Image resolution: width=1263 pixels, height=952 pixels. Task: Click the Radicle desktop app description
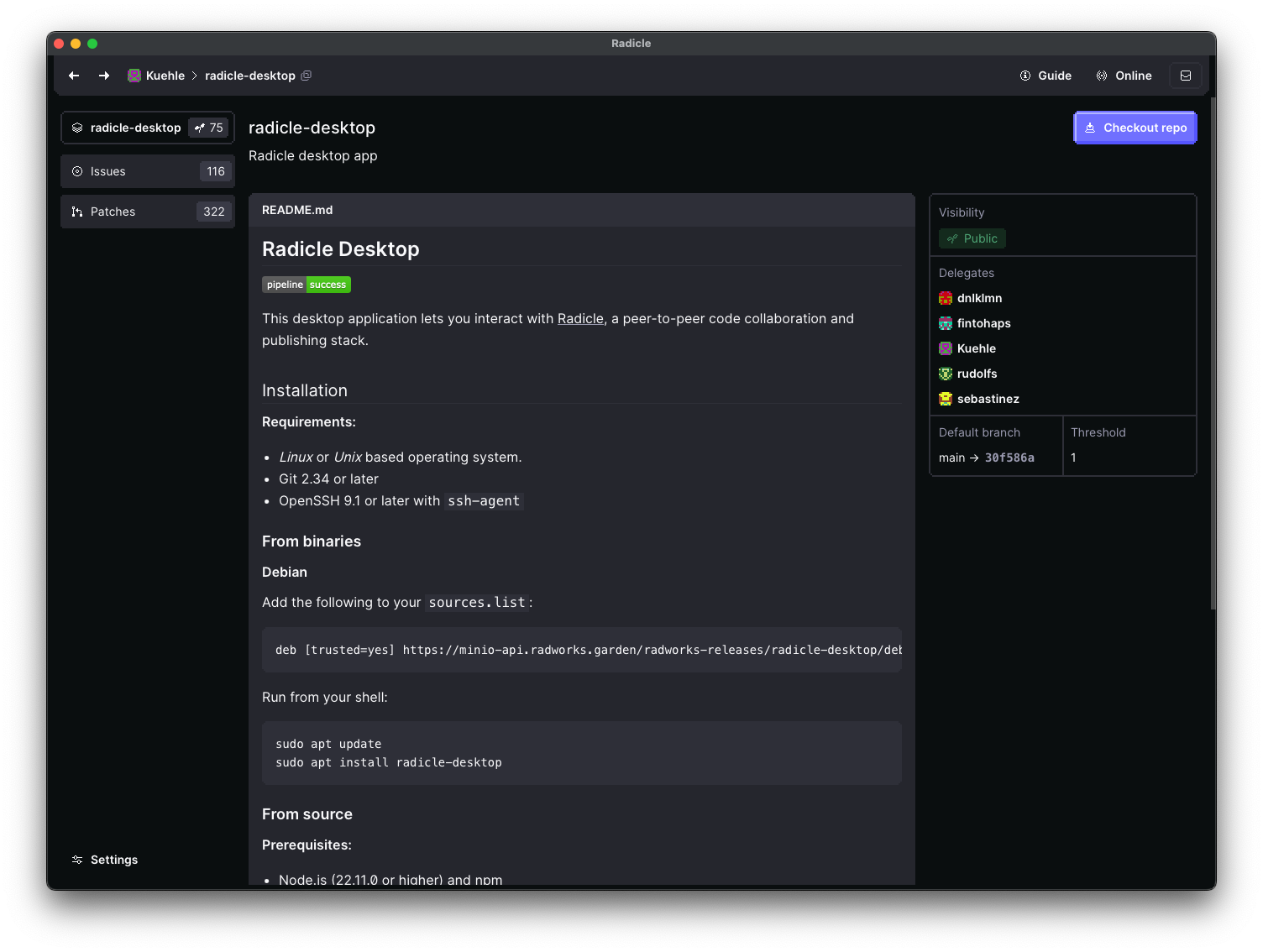pyautogui.click(x=313, y=156)
